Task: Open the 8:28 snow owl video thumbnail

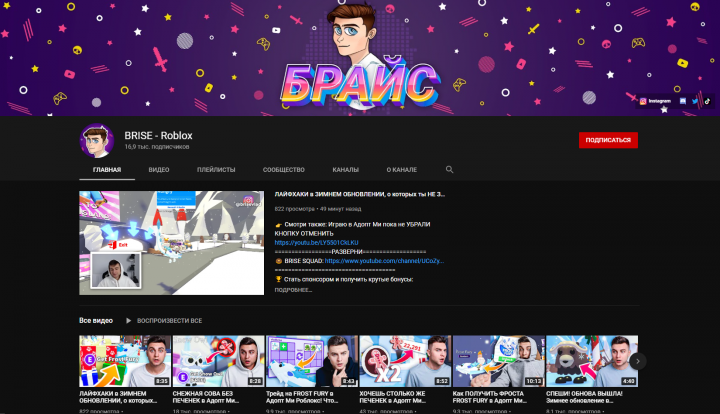Action: pyautogui.click(x=218, y=361)
